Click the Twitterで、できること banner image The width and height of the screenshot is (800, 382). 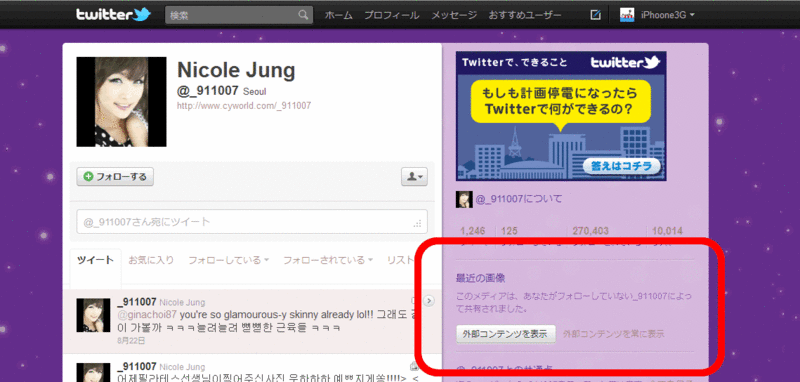tap(561, 116)
